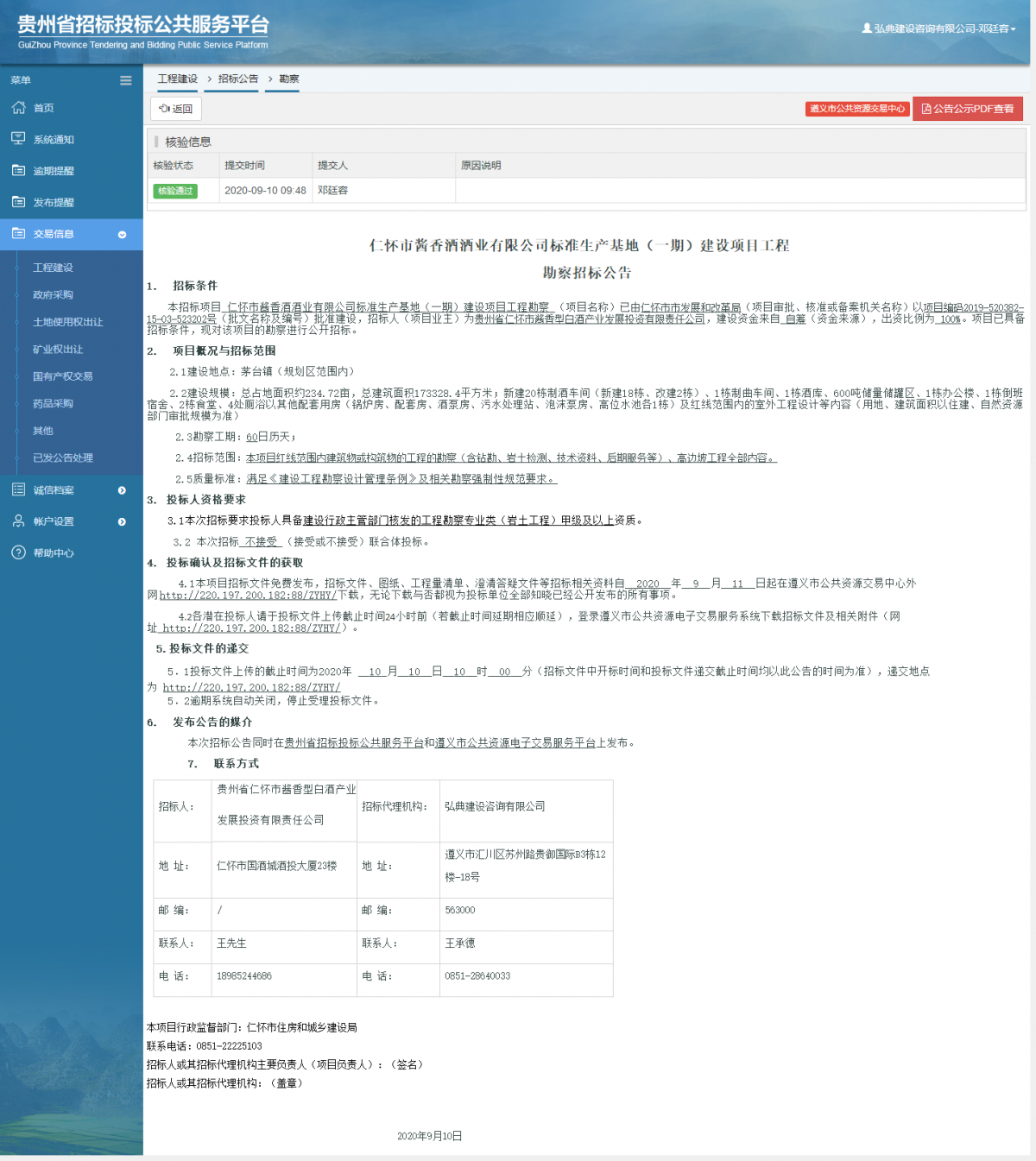Toggle the sidebar with hamburger menu icon
The image size is (1036, 1161).
(x=126, y=79)
